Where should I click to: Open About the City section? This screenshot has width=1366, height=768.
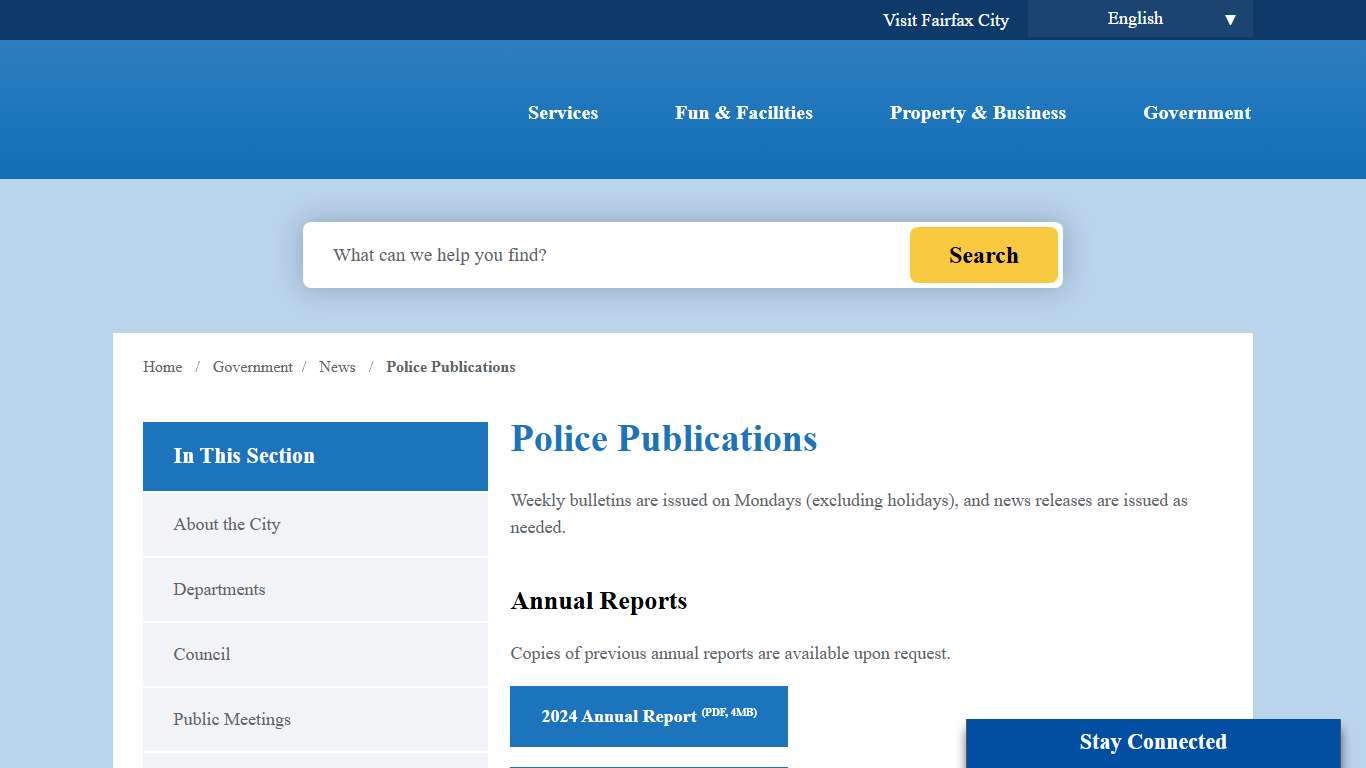pos(227,524)
